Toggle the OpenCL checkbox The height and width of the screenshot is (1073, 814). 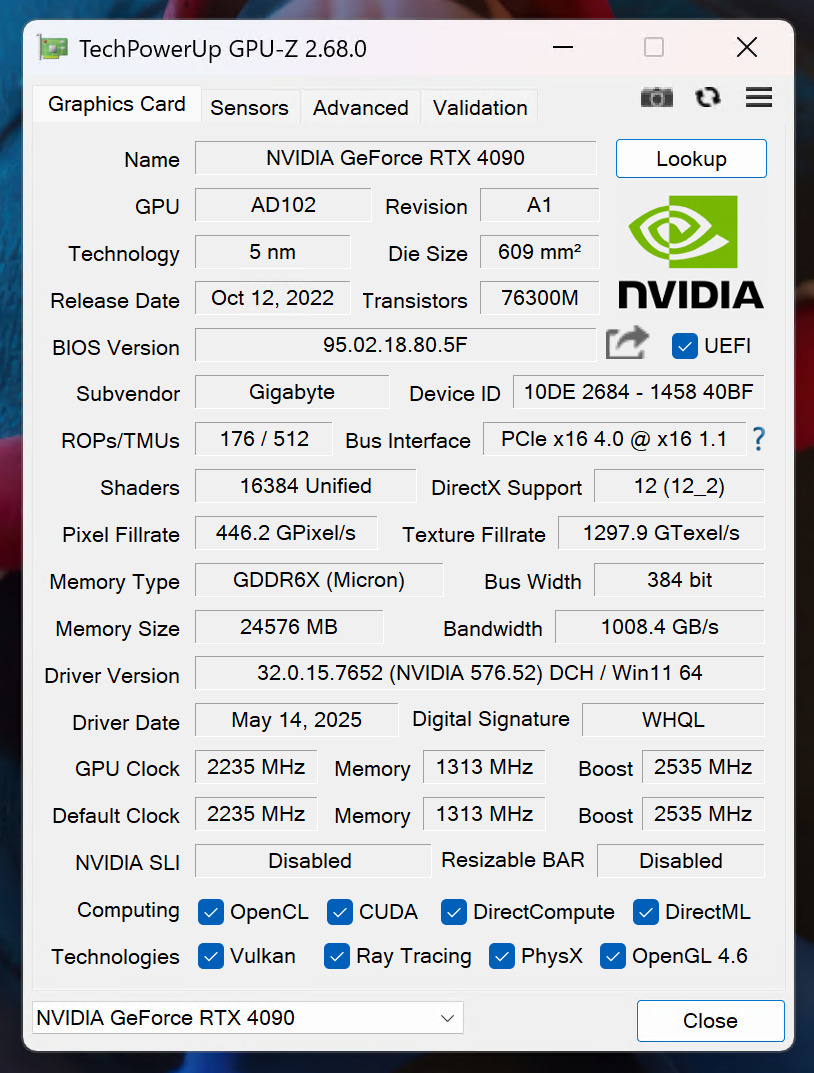click(x=211, y=912)
